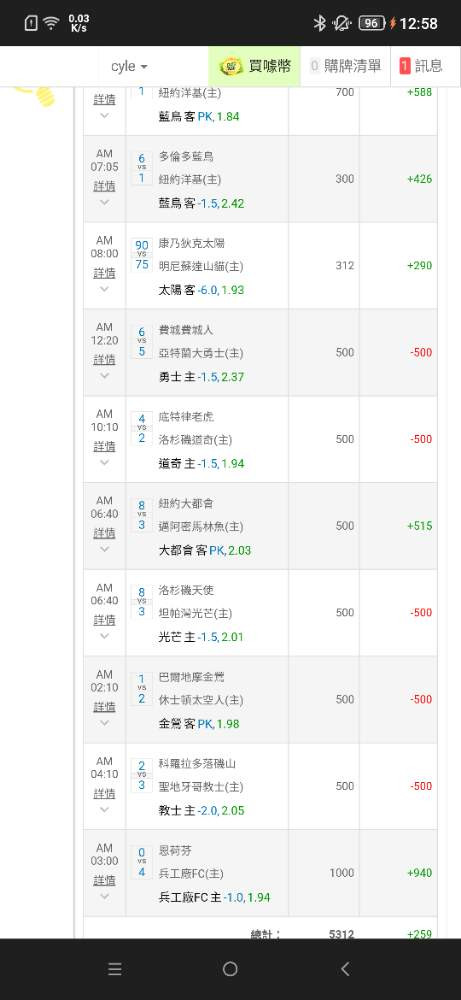Tap the Bluetooth status bar icon
461x1000 pixels.
[x=319, y=24]
